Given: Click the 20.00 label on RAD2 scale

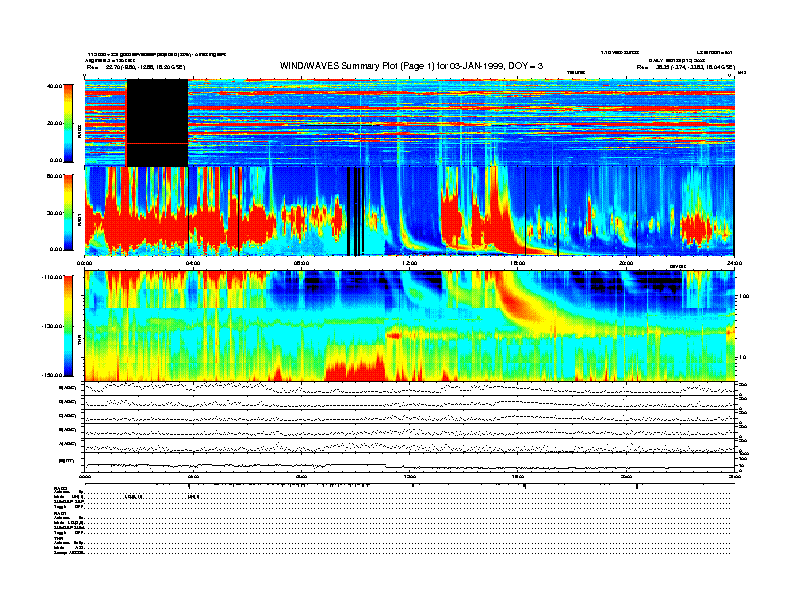Looking at the screenshot, I should pos(55,123).
